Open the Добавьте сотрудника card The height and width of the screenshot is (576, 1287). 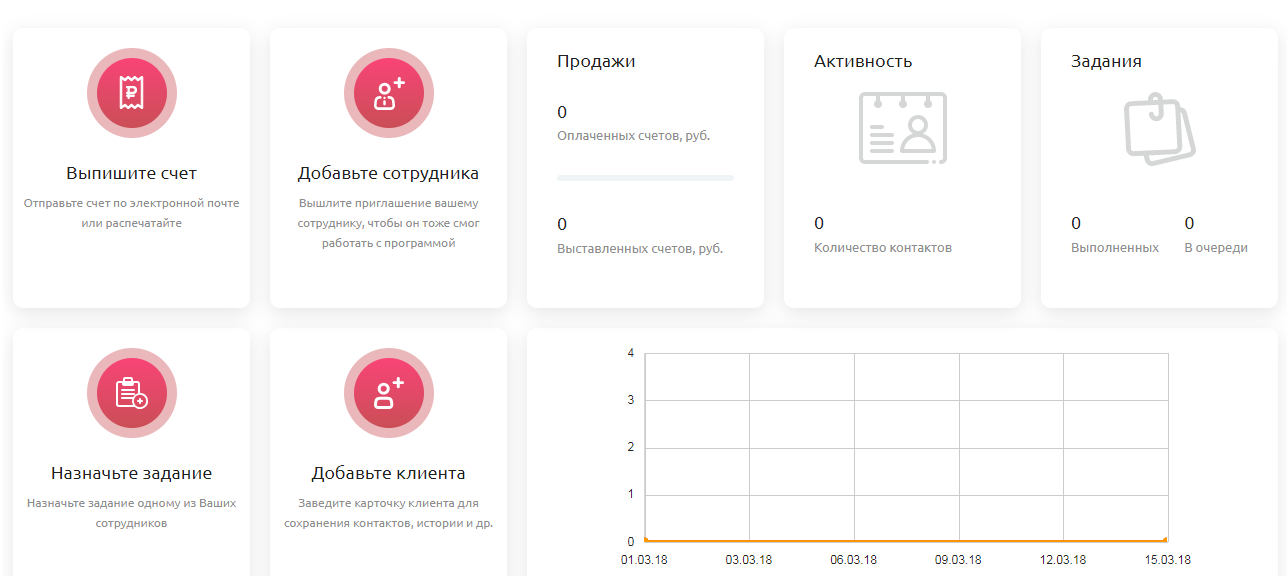[388, 172]
